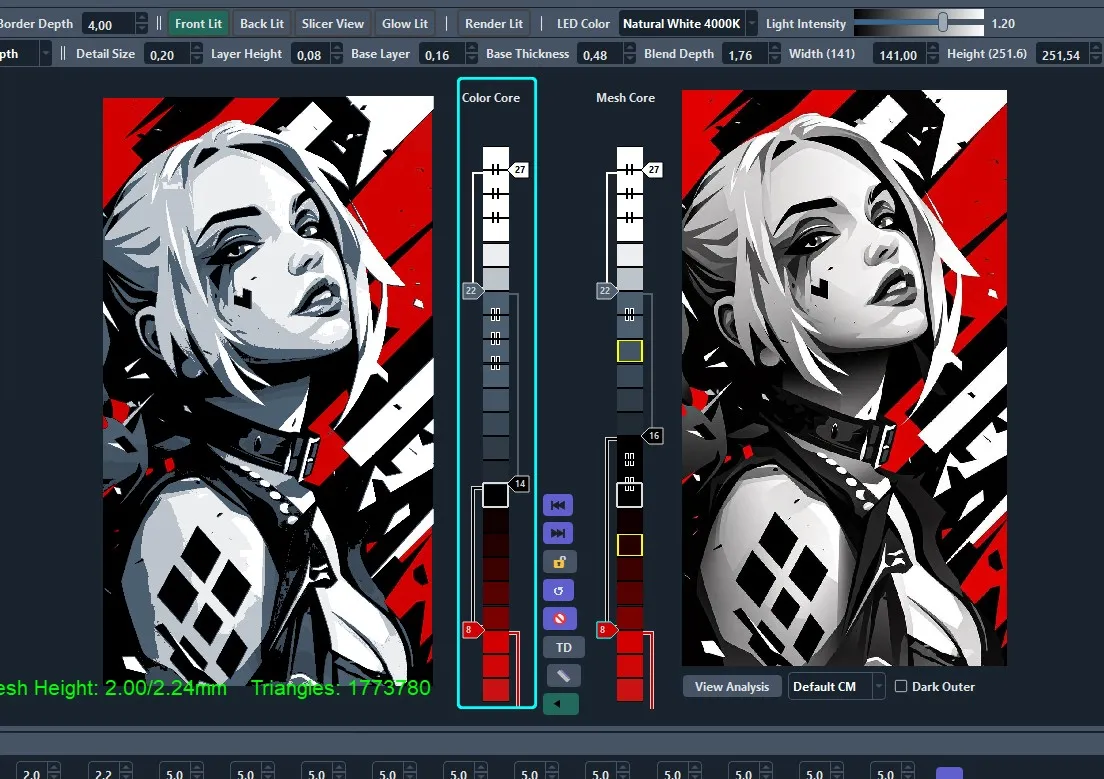
Task: Click the left color preview image
Action: (x=268, y=391)
